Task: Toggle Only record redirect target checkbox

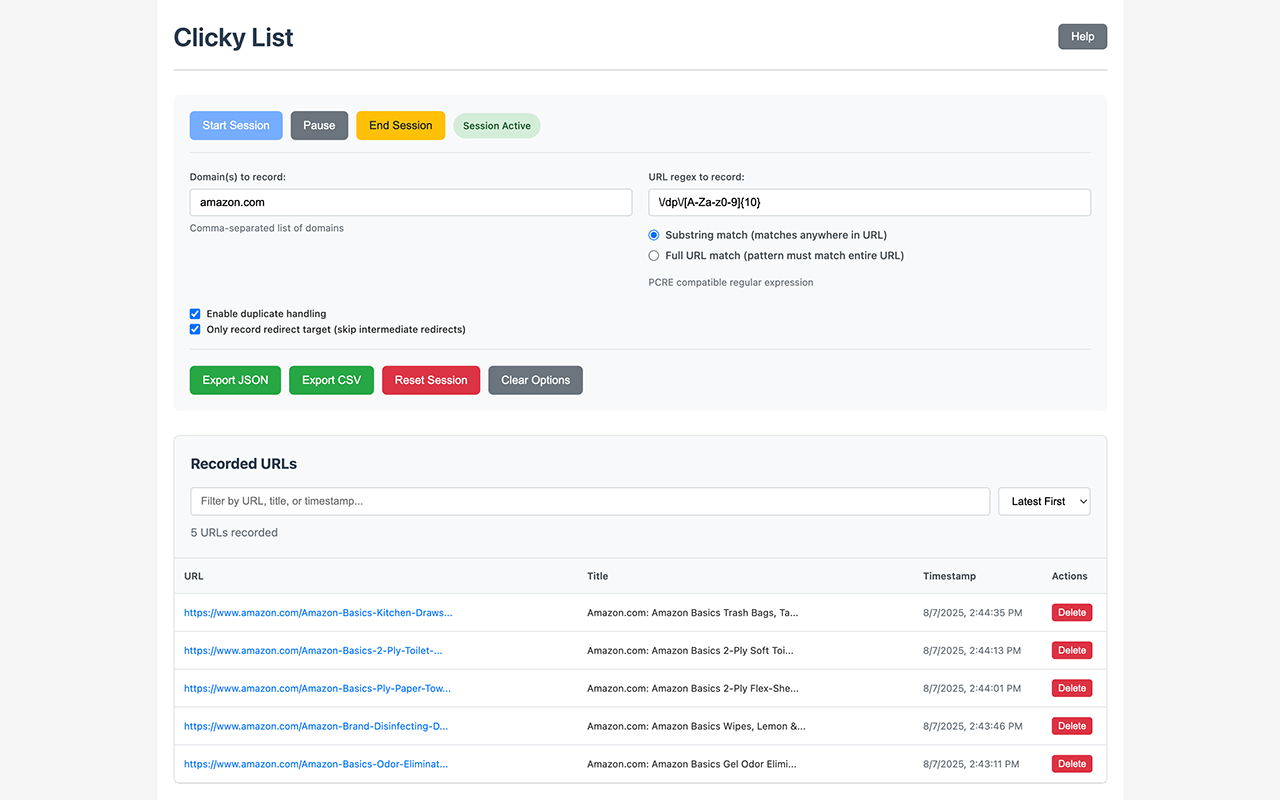Action: pos(195,329)
